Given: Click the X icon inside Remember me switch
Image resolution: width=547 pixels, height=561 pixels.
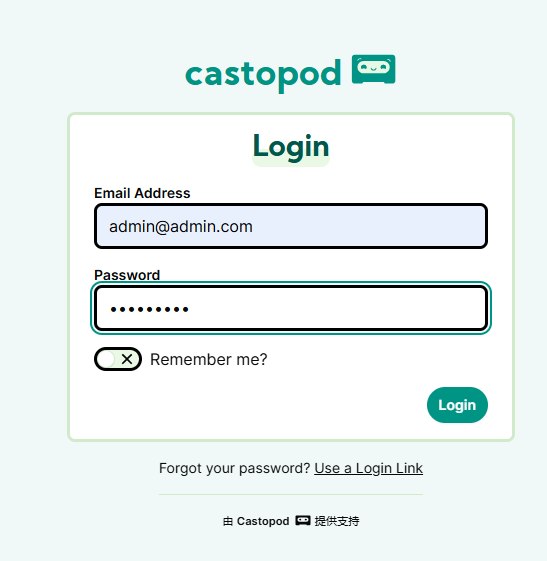Looking at the screenshot, I should (127, 359).
